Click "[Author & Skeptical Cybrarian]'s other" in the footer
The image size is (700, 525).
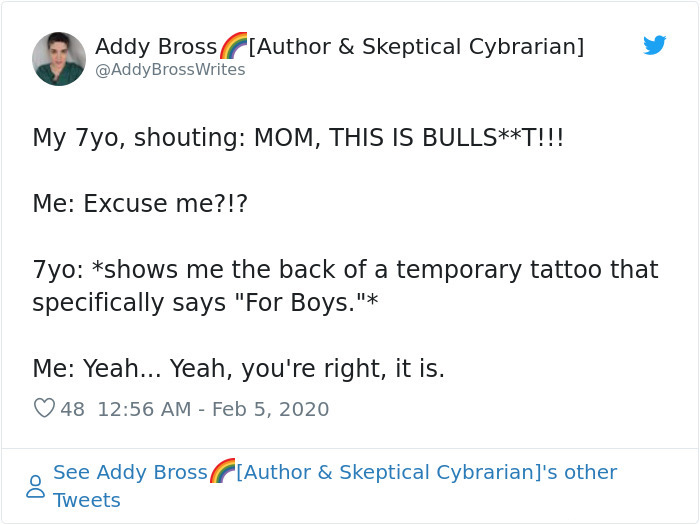point(427,472)
